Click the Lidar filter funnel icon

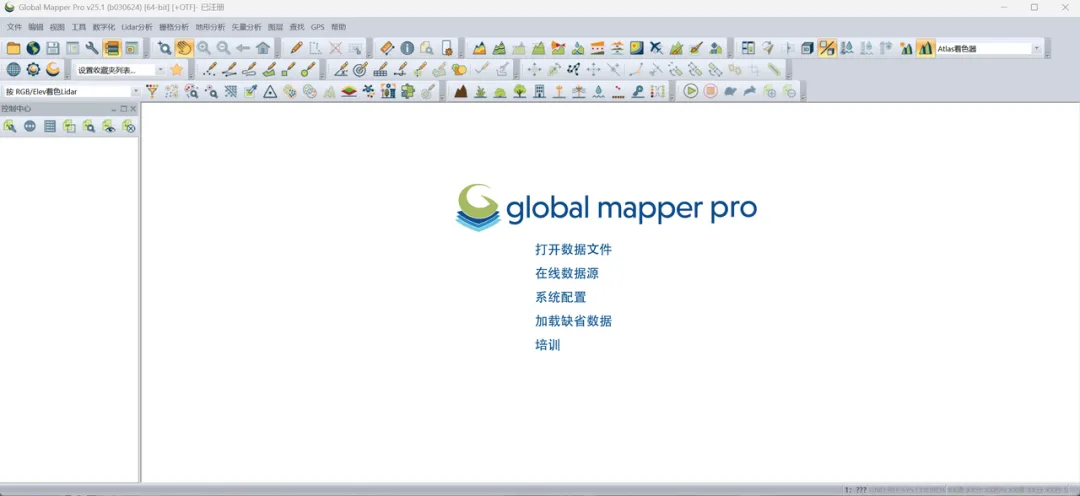(x=152, y=91)
